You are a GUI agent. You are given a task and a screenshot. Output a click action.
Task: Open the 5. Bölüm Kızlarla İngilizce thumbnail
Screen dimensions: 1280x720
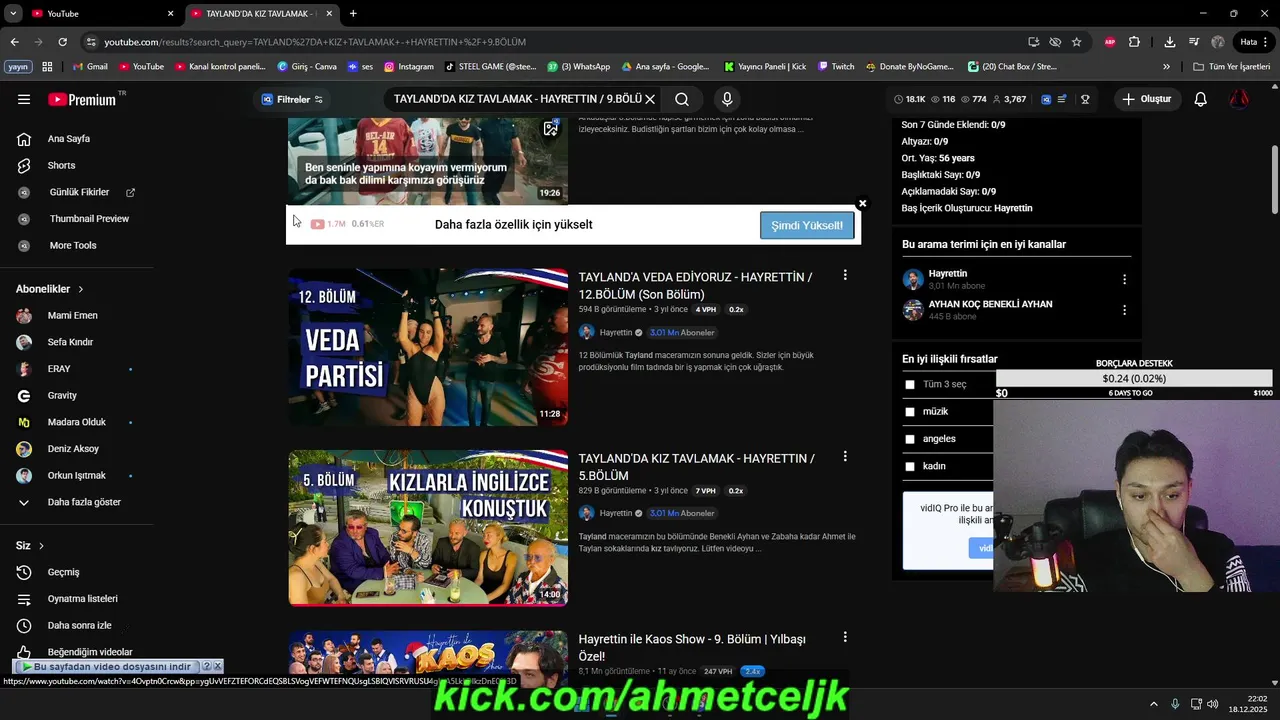point(428,528)
